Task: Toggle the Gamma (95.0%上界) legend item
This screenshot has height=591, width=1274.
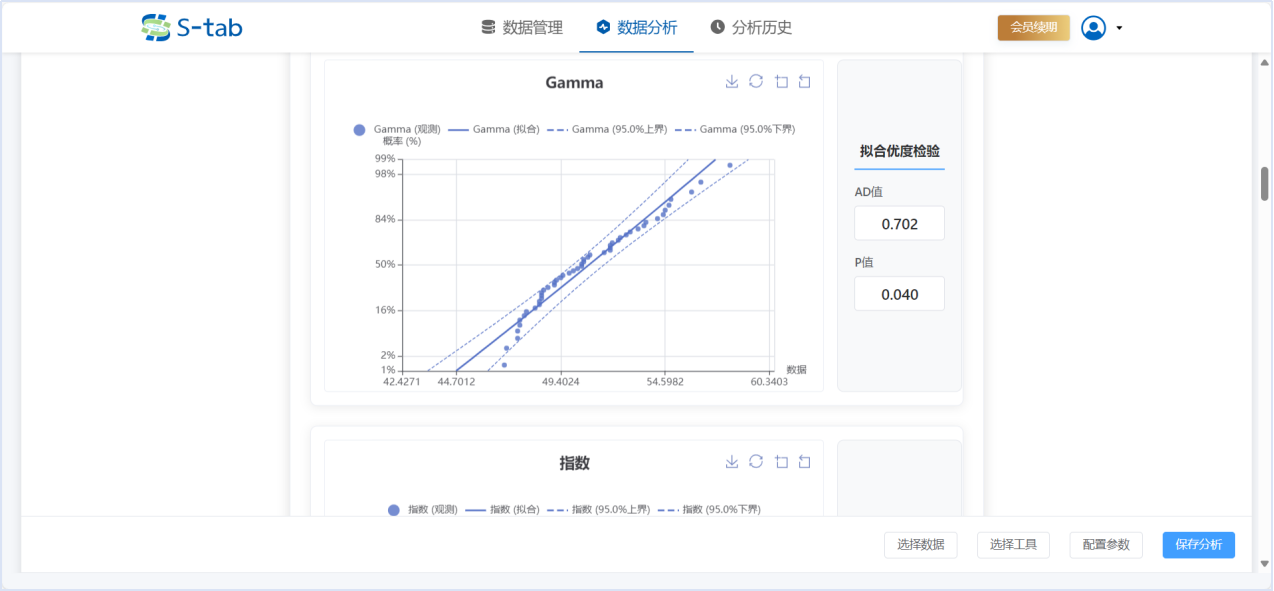Action: (609, 130)
